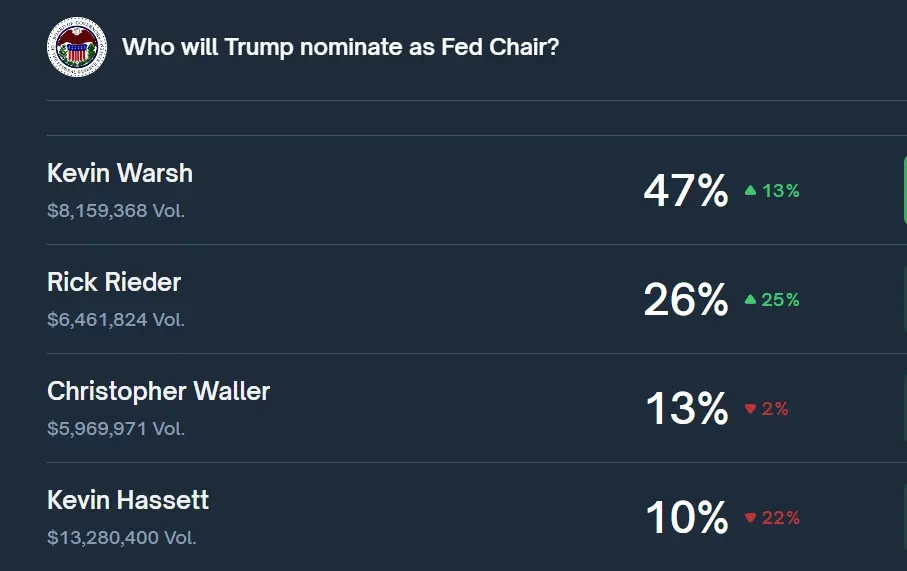Click the red down arrow beside Waller's 2%
Screen dimensions: 907x571
(x=750, y=409)
